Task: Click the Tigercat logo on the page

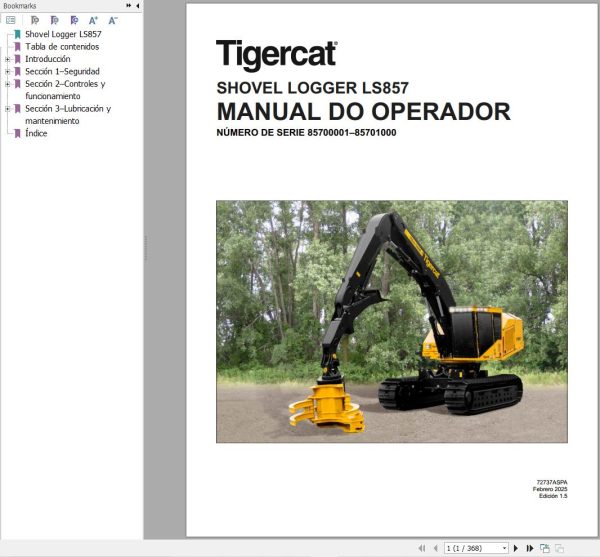Action: click(277, 55)
